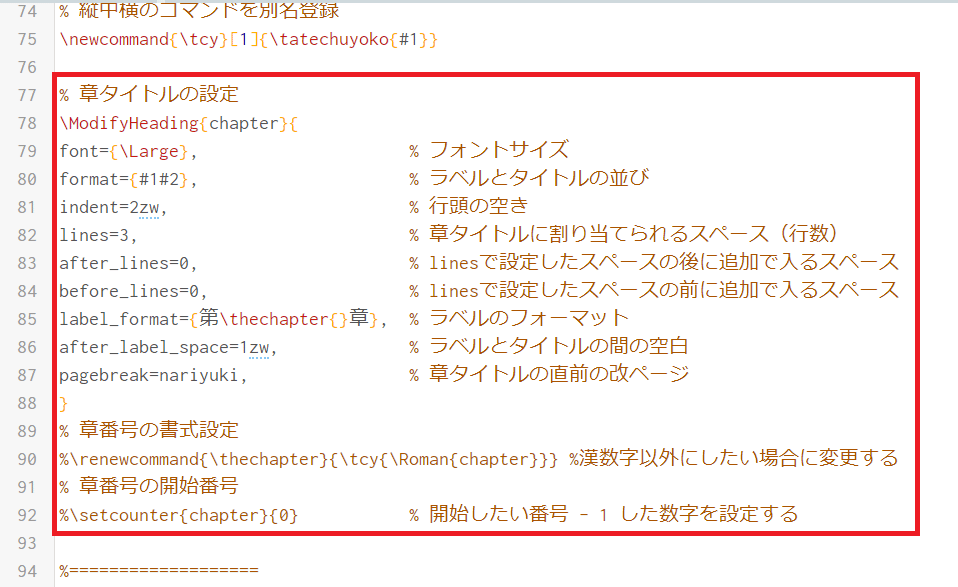Image resolution: width=958 pixels, height=587 pixels.
Task: Place cursor in \ModifyHeading command
Action: coord(129,123)
